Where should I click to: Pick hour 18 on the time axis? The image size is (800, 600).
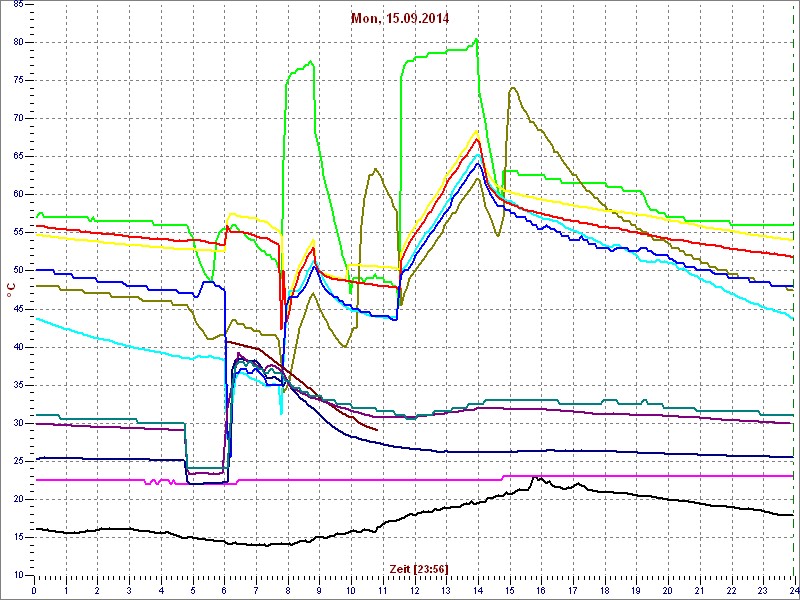pyautogui.click(x=604, y=590)
